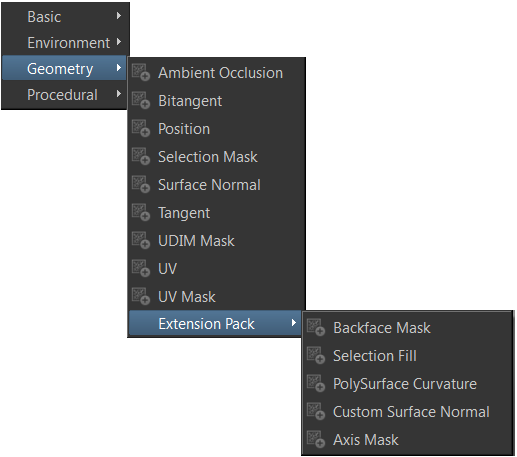Click the node icon beside Selection Mask

pyautogui.click(x=141, y=156)
